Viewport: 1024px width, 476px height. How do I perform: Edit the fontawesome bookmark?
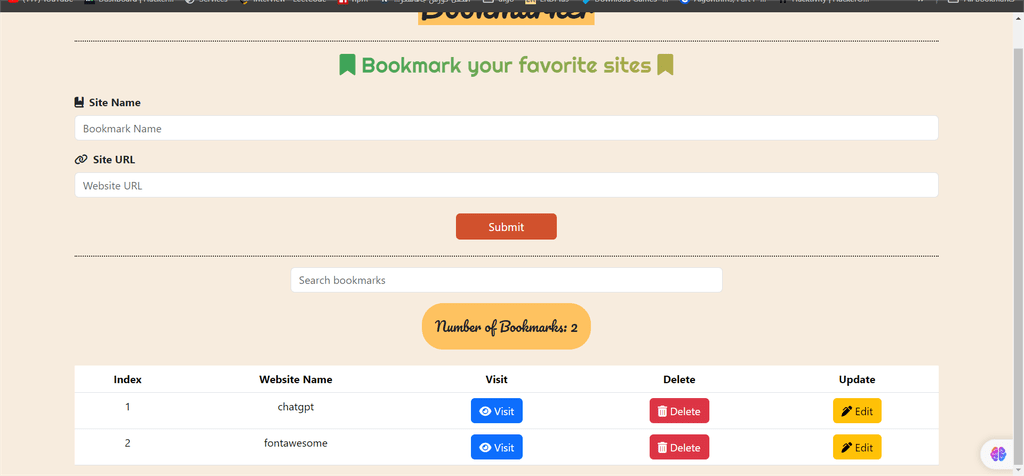pyautogui.click(x=857, y=447)
